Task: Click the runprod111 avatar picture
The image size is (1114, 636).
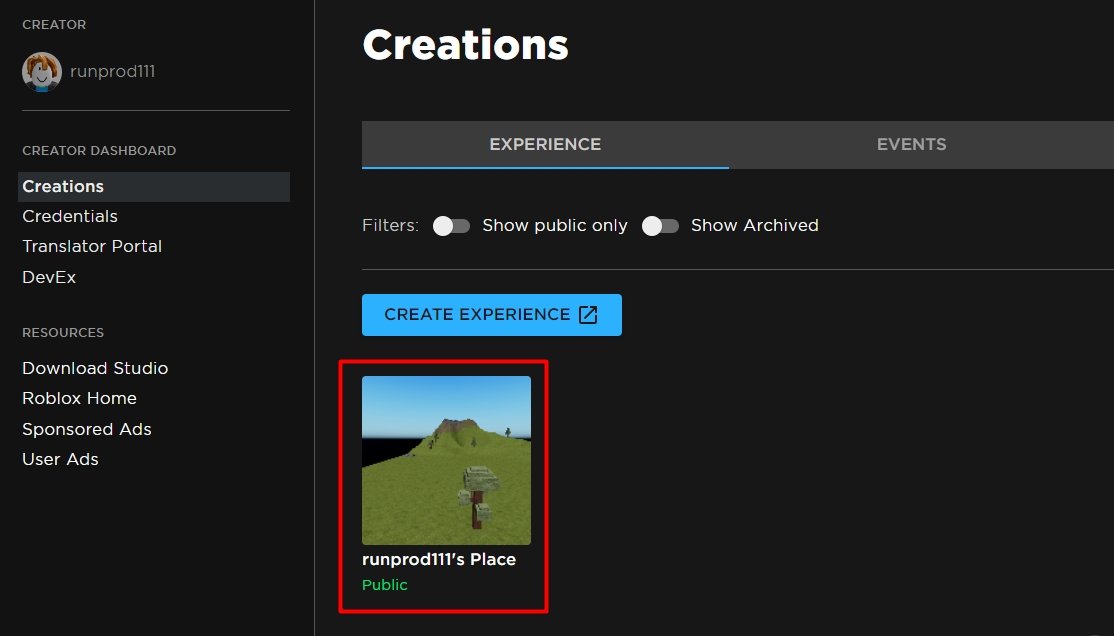Action: click(41, 72)
